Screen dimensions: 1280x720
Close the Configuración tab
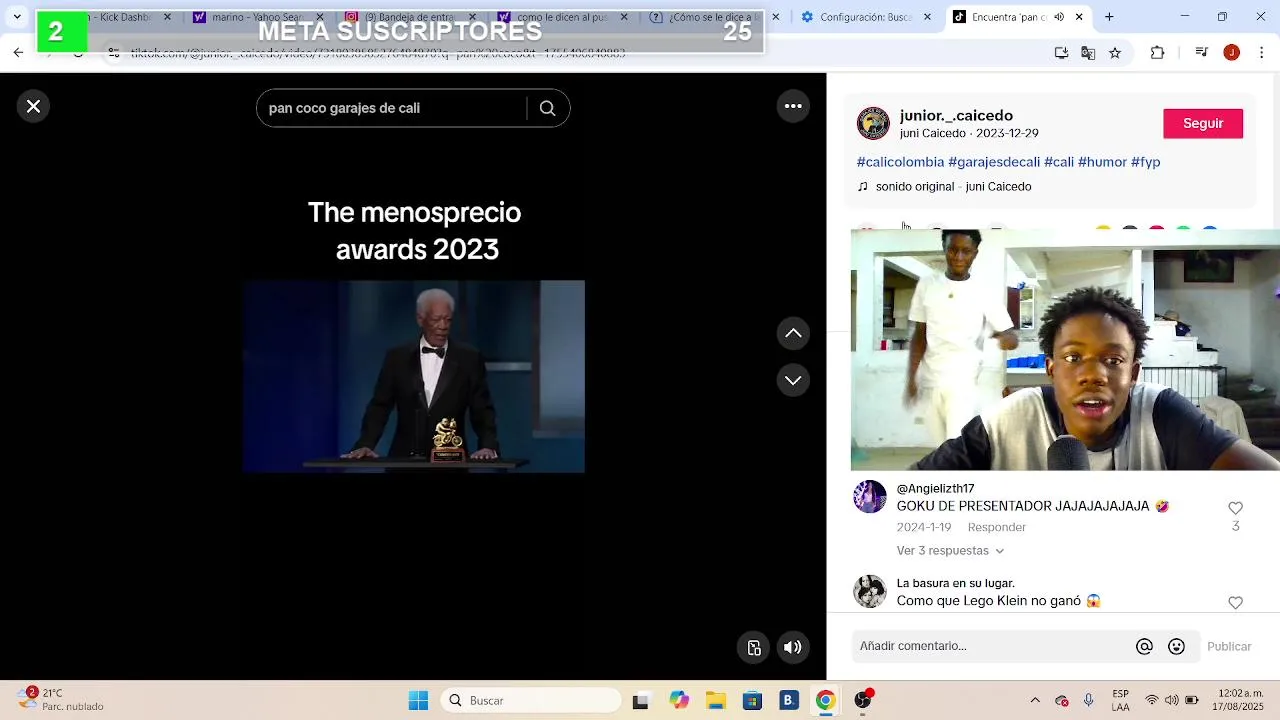(x=927, y=17)
